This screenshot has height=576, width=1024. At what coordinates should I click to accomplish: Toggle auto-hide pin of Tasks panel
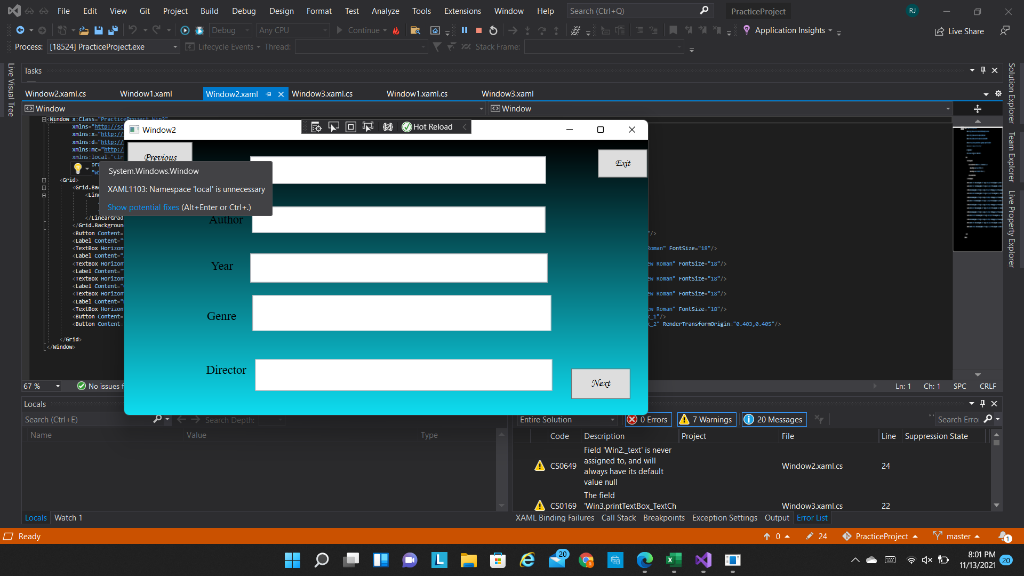pyautogui.click(x=983, y=71)
